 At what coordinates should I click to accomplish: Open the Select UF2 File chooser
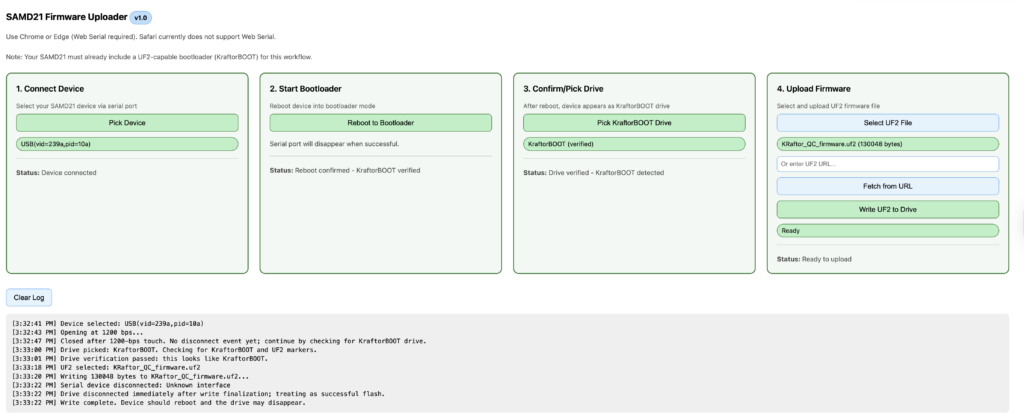coord(888,122)
